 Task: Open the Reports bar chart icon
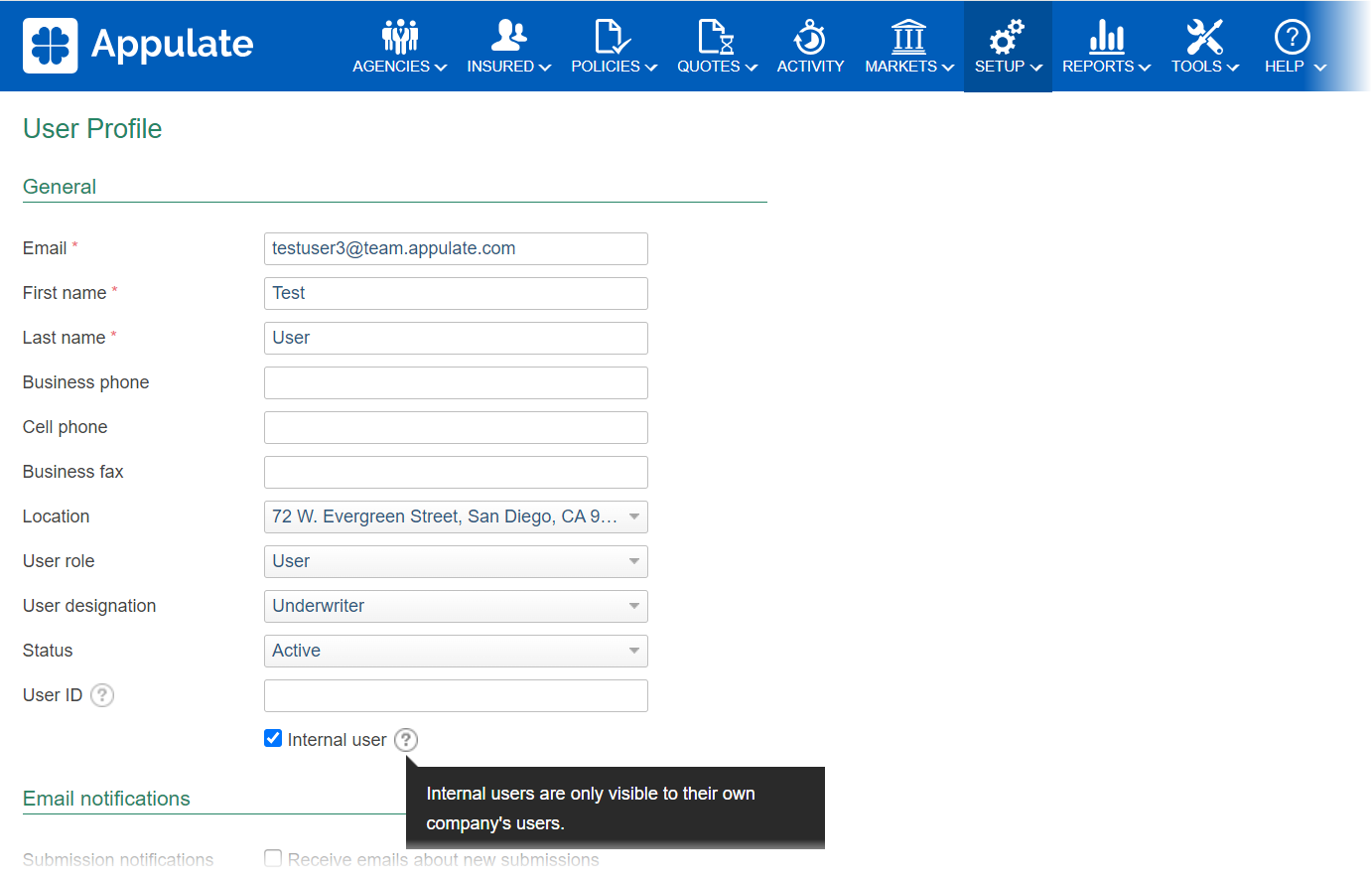click(x=1106, y=37)
